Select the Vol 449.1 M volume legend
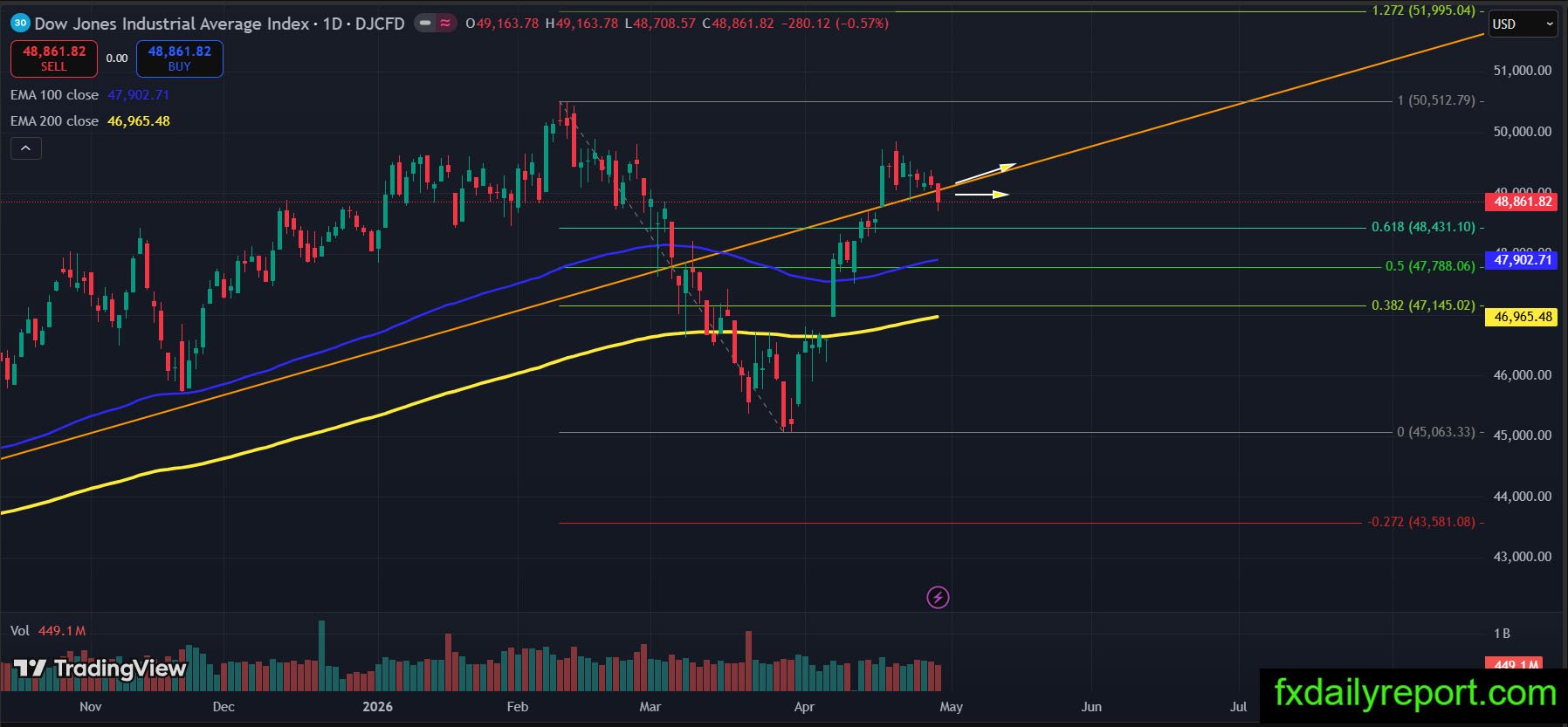 click(48, 631)
